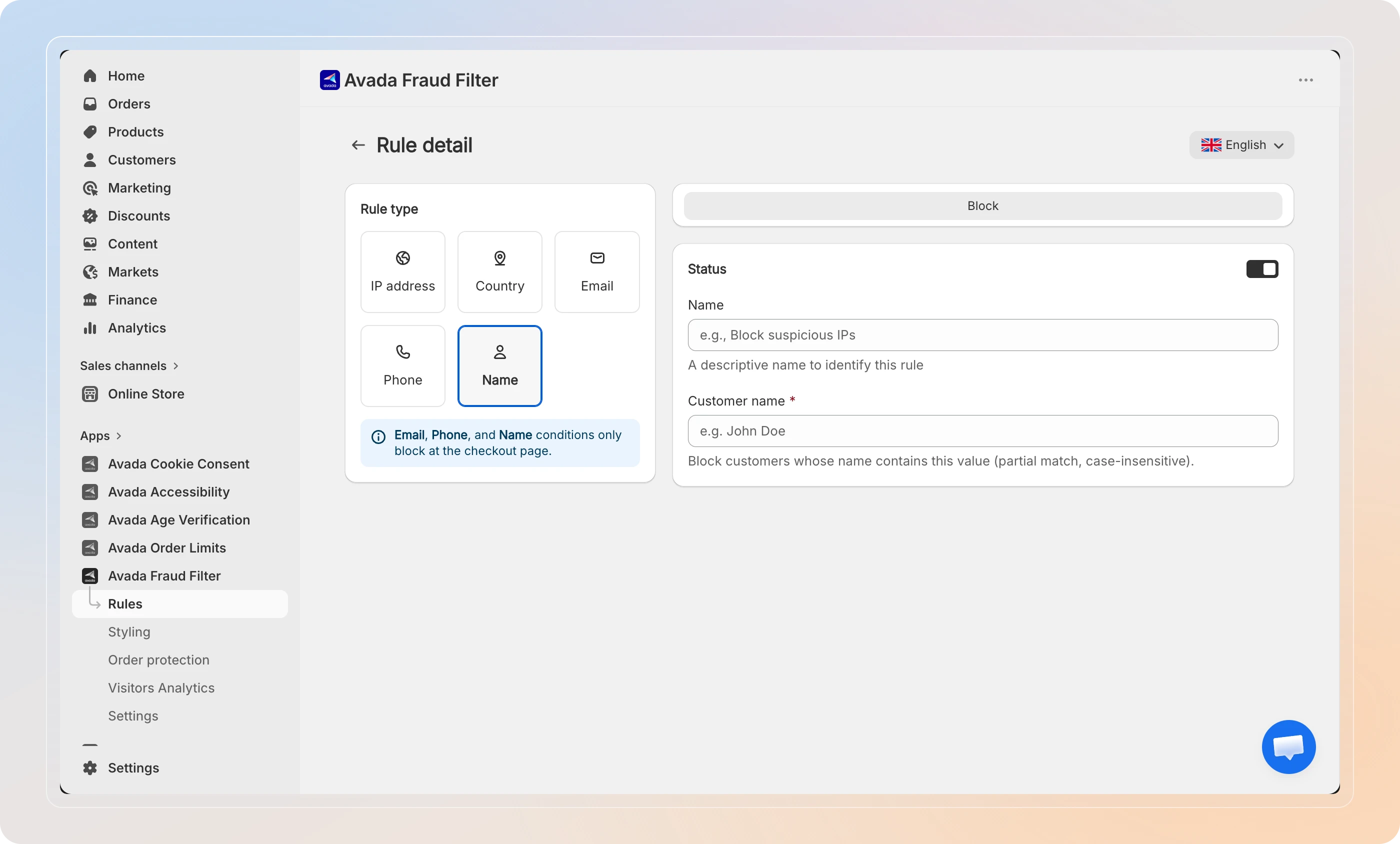Viewport: 1400px width, 844px height.
Task: Click the Rule type card heading
Action: tap(389, 209)
